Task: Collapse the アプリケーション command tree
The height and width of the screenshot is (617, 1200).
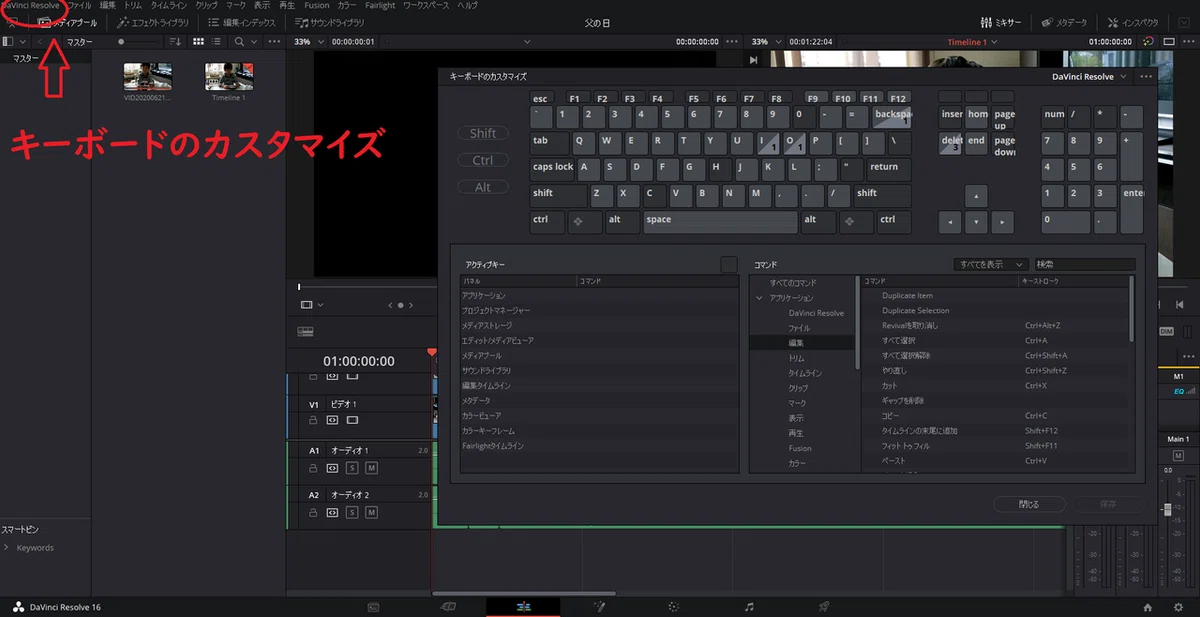Action: 759,298
